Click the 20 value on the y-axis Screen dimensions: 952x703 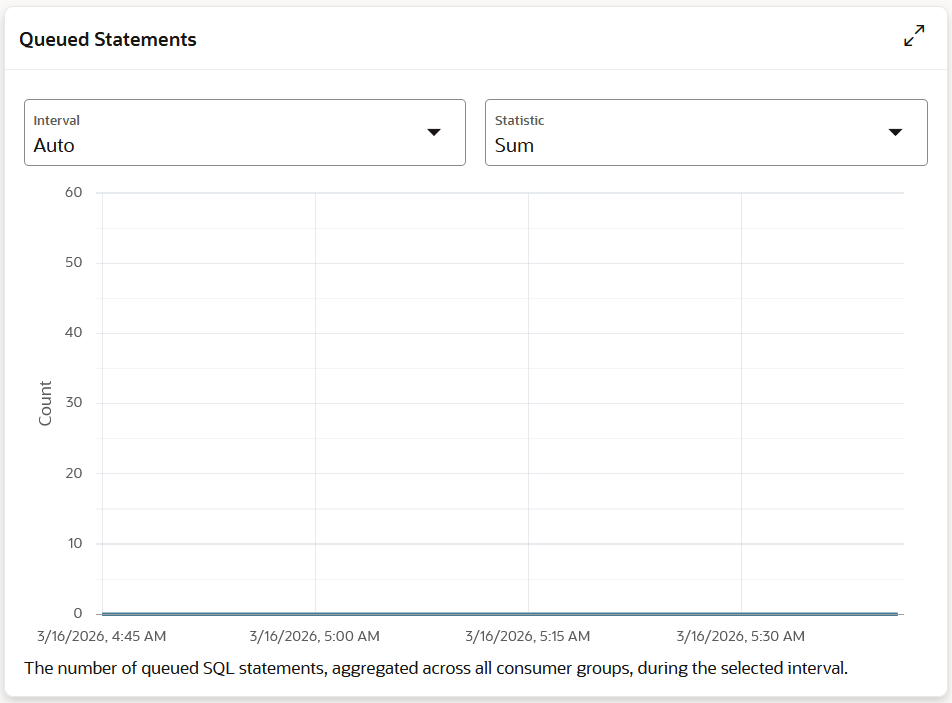73,474
